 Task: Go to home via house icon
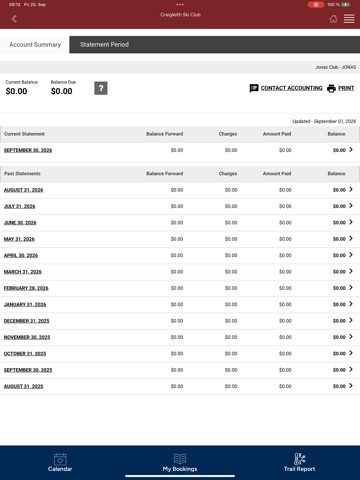pos(333,19)
